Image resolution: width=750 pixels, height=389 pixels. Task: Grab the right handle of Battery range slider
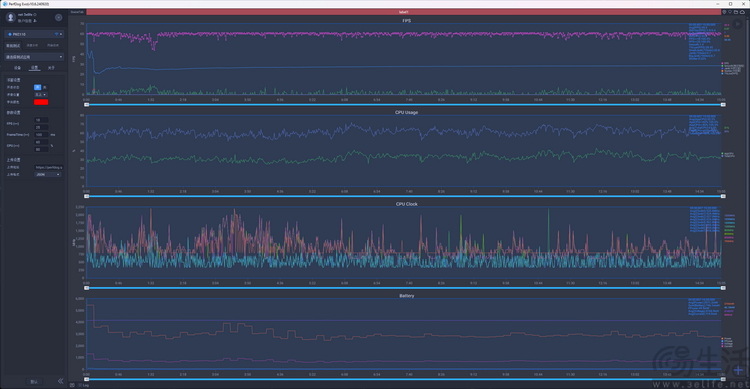click(723, 379)
